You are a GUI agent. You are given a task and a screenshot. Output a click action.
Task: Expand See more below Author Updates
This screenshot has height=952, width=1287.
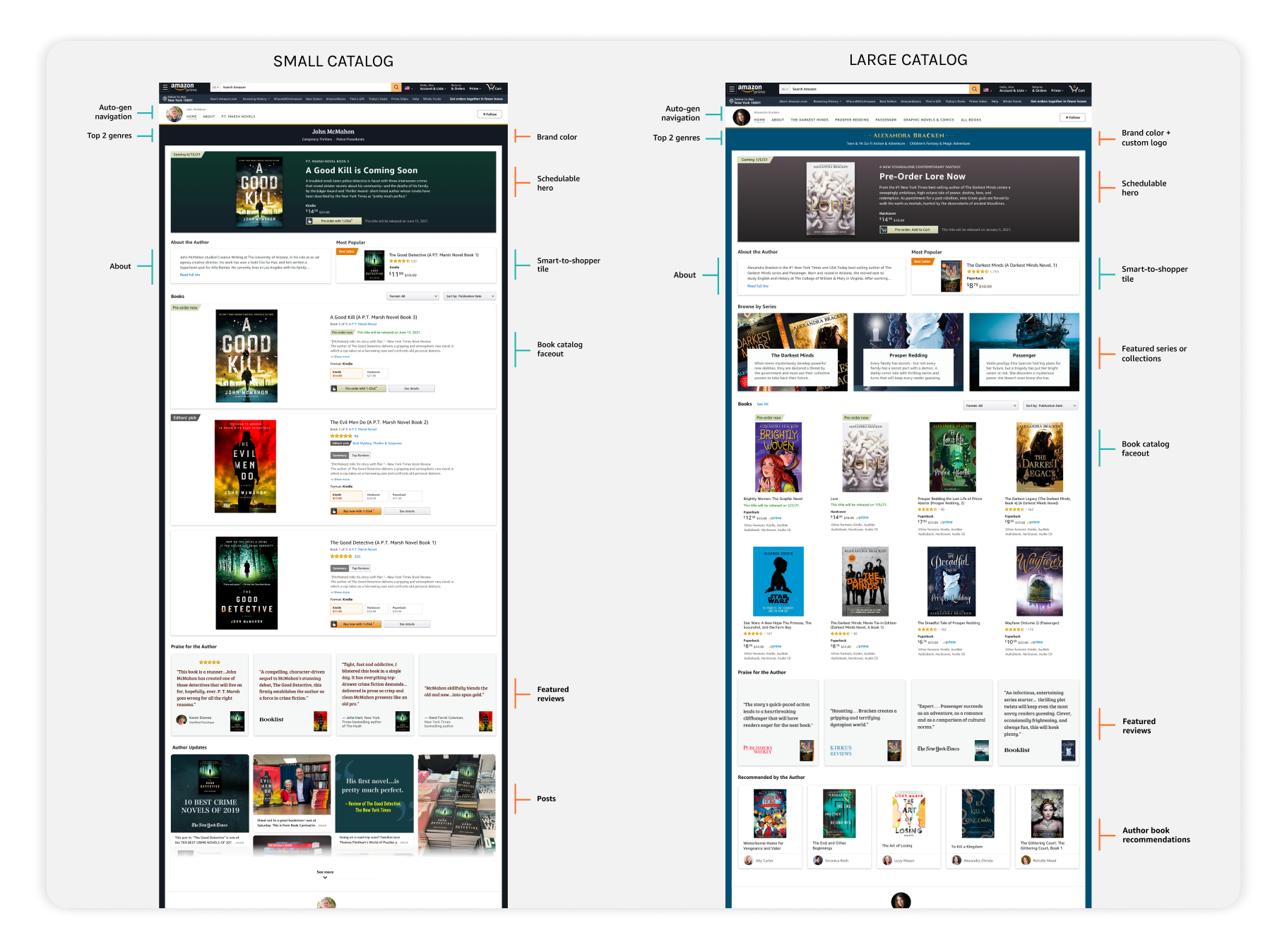(x=325, y=874)
